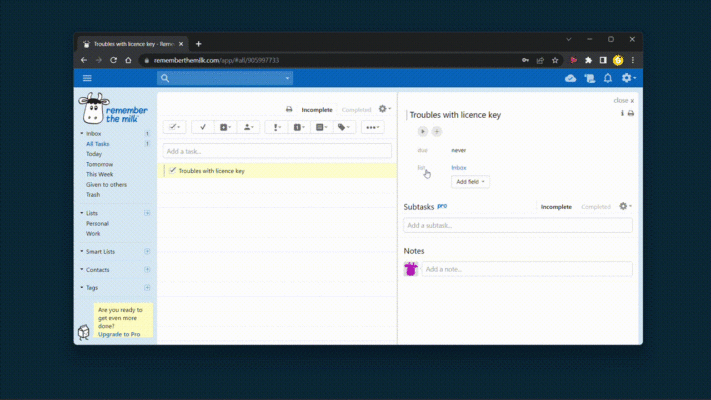
Task: Switch to the Completed tasks tab
Action: click(356, 110)
